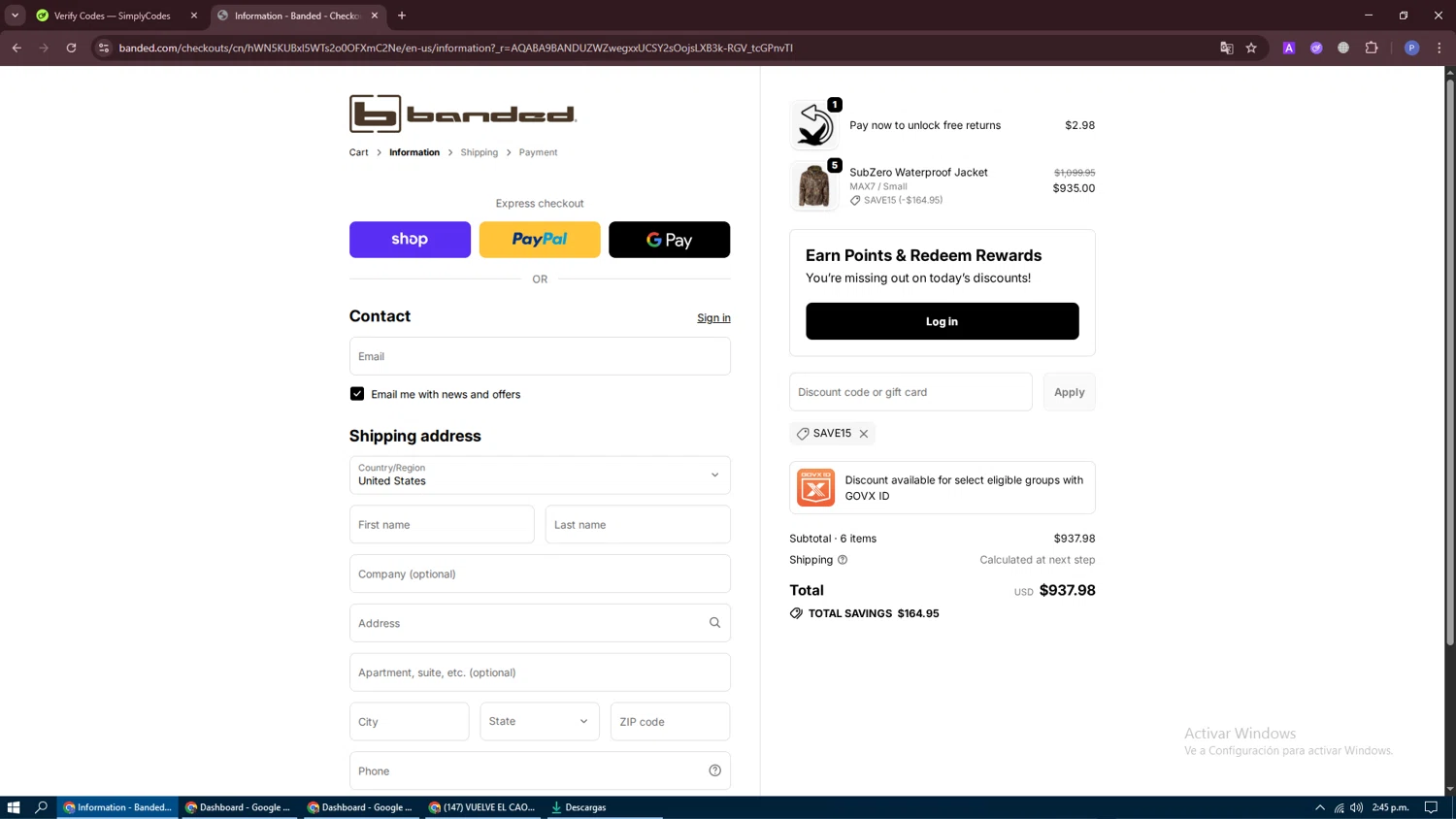The image size is (1456, 819).
Task: Click the shipping info question icon
Action: [843, 560]
